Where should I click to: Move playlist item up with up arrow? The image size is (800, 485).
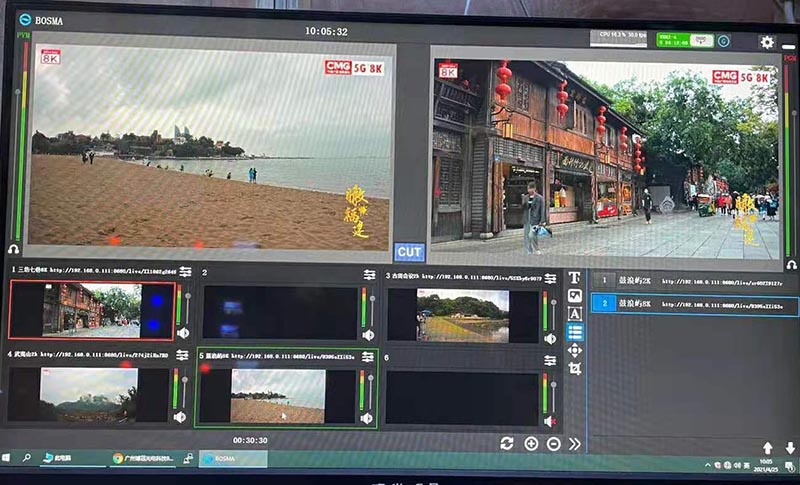767,448
